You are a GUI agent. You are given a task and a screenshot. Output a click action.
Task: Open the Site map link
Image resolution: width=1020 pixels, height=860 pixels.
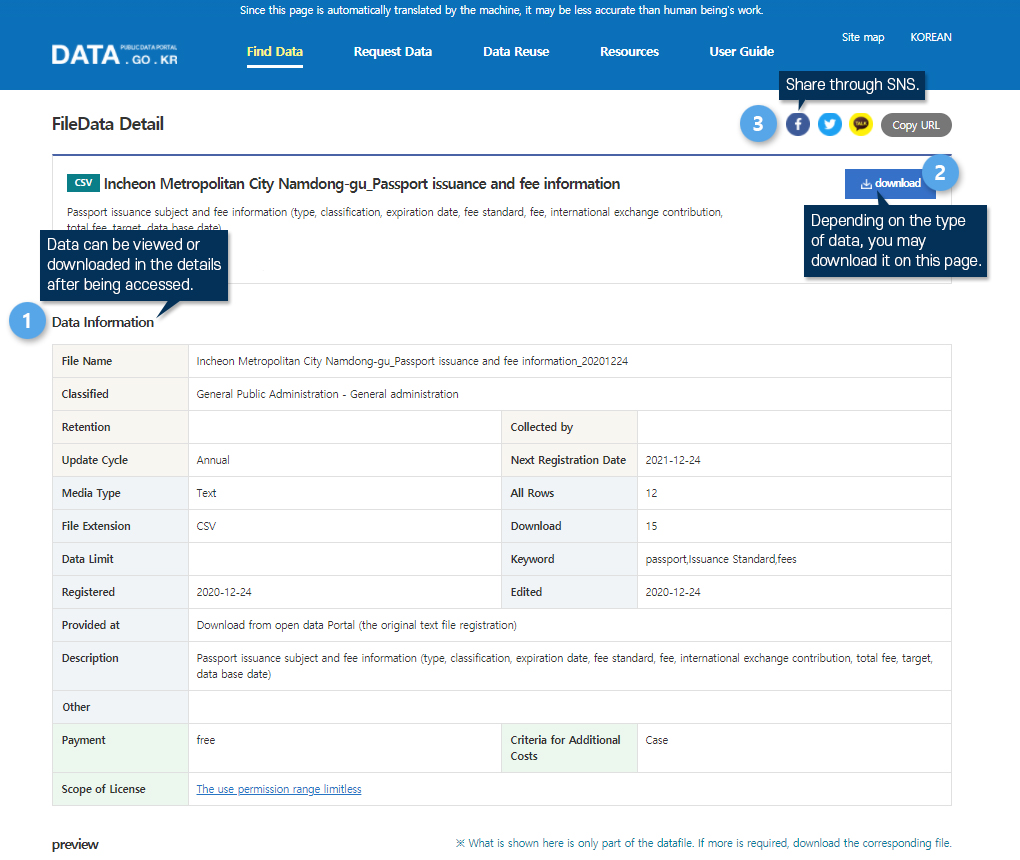(863, 38)
